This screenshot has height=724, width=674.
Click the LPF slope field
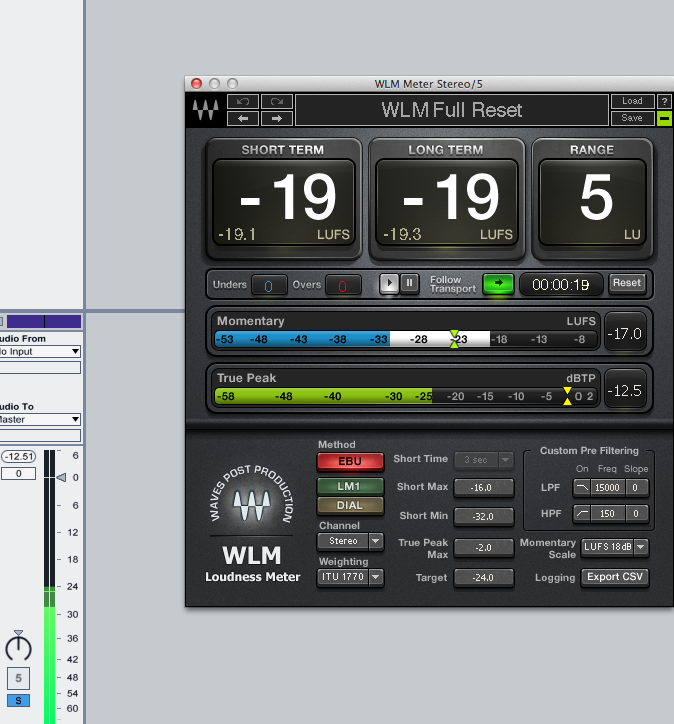pos(636,488)
